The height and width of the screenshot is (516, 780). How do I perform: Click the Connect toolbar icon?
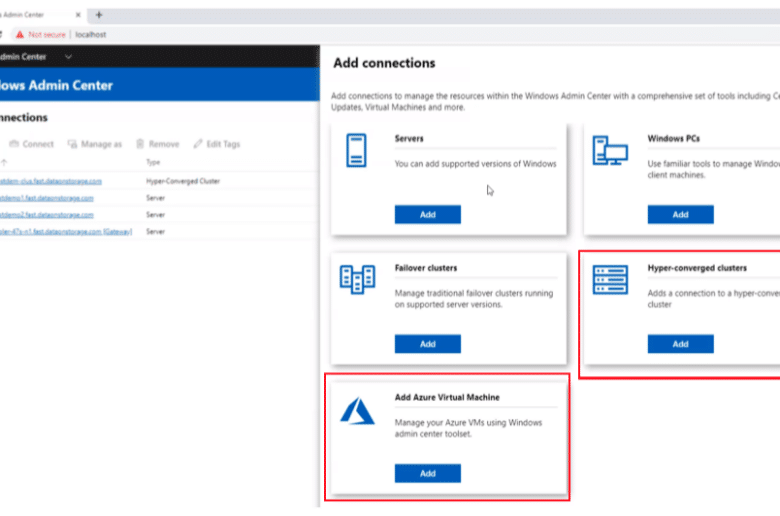[x=14, y=144]
